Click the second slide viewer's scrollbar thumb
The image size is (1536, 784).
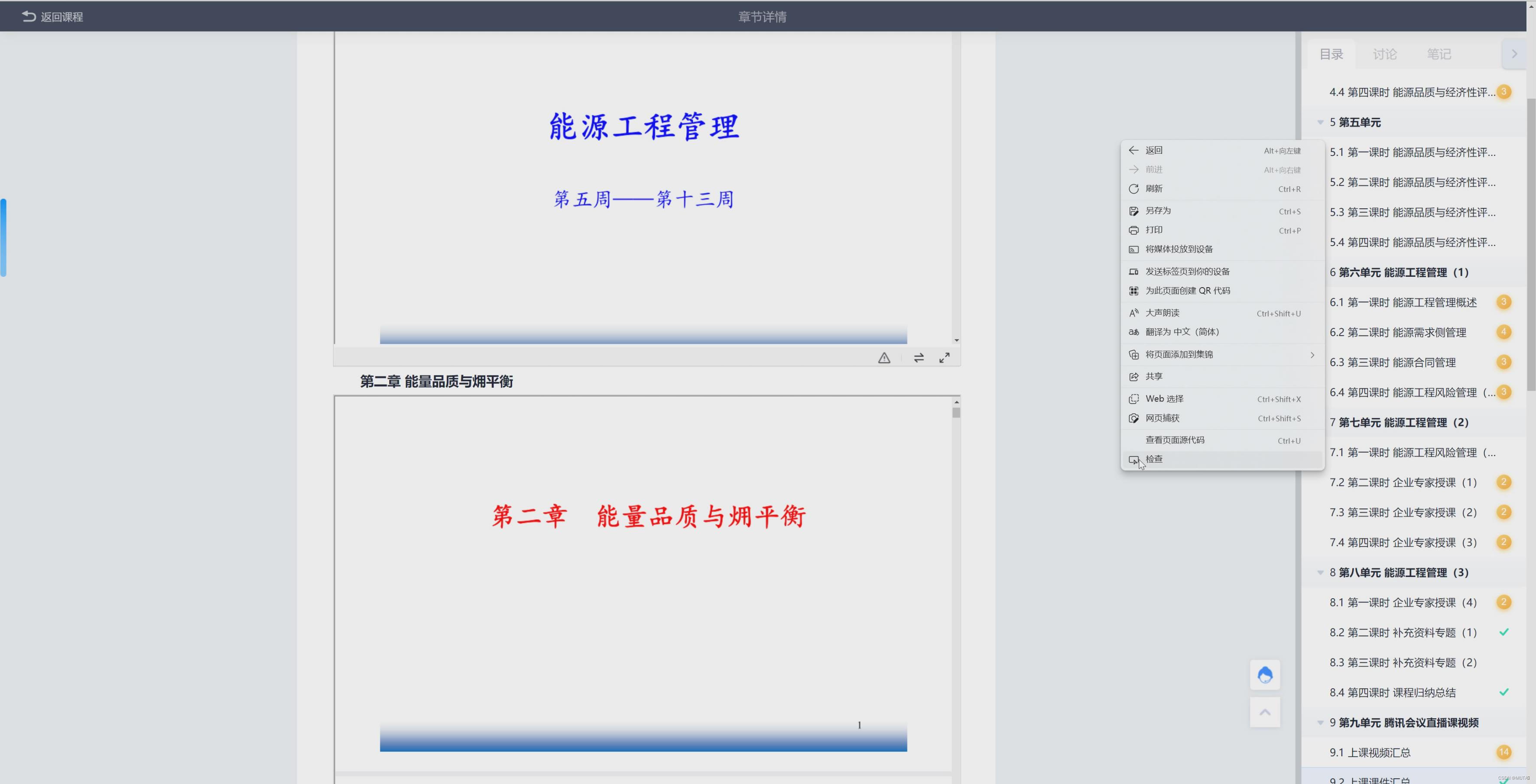(x=956, y=412)
